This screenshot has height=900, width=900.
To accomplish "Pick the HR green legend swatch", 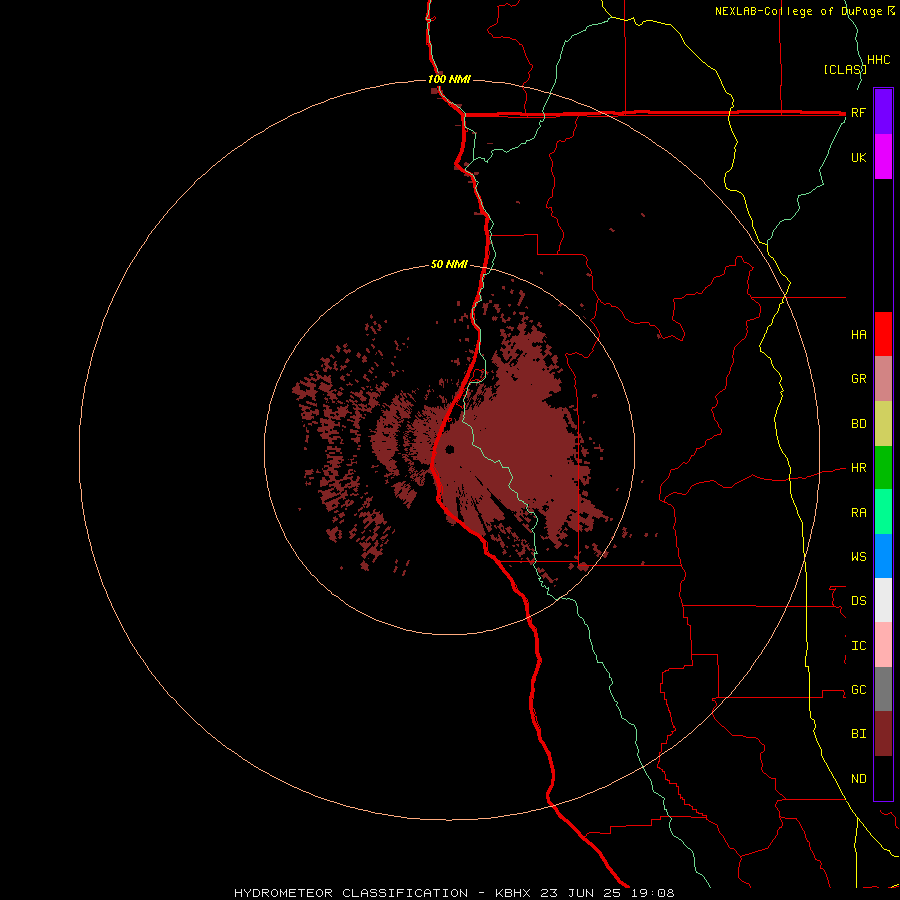I will point(883,467).
